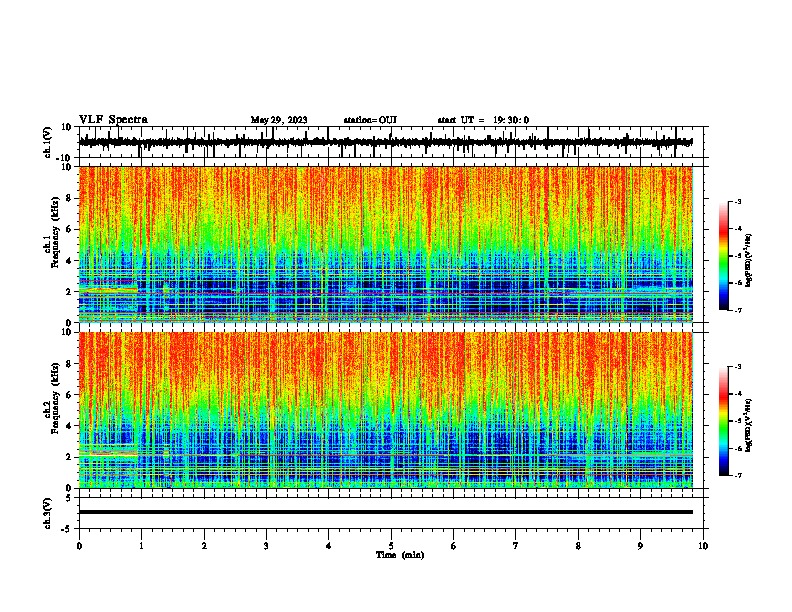Click the 'ch.3(V)' axis label
The height and width of the screenshot is (612, 792).
(x=48, y=513)
